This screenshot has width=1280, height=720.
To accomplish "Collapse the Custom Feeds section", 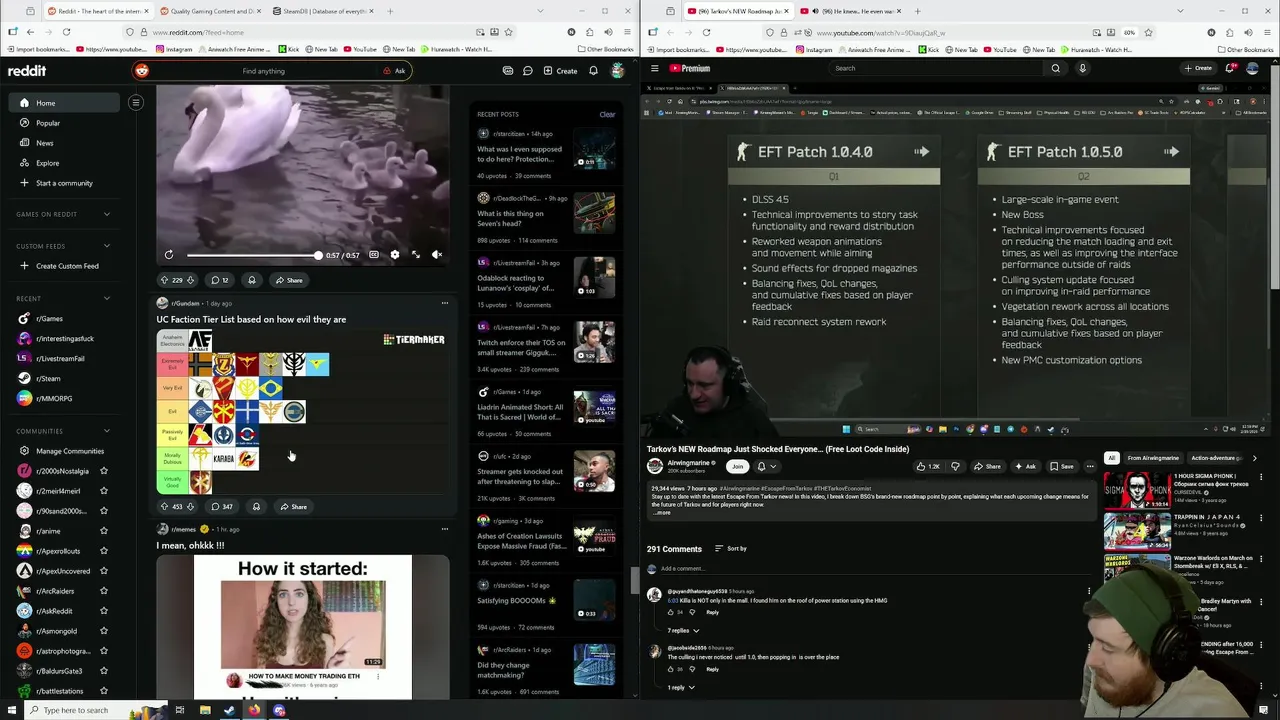I will [107, 246].
